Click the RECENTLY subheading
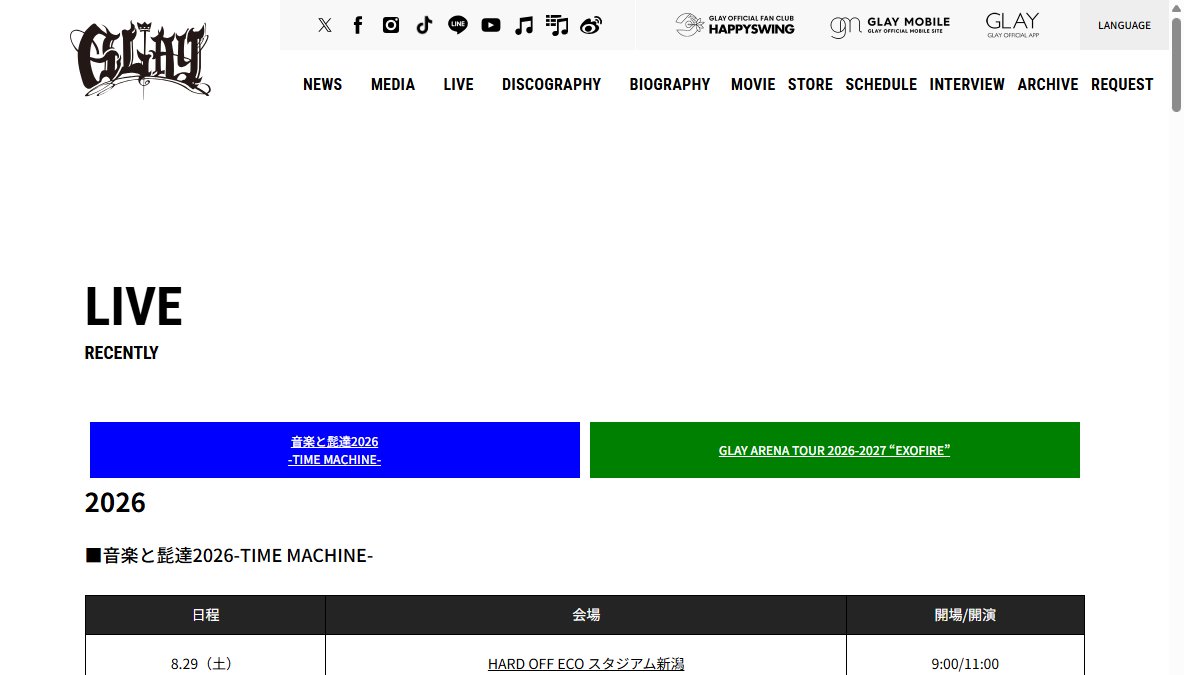The width and height of the screenshot is (1184, 675). [x=122, y=353]
